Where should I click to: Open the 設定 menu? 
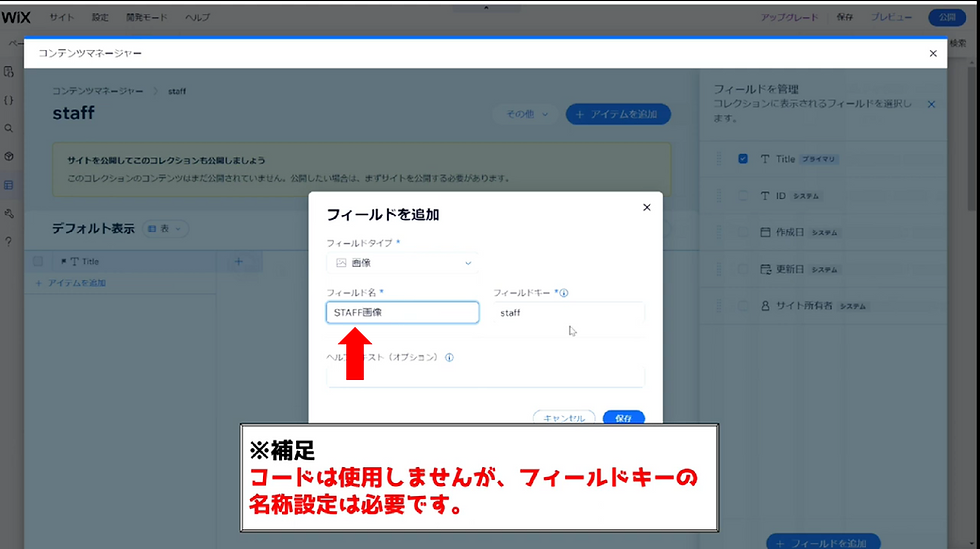[100, 18]
